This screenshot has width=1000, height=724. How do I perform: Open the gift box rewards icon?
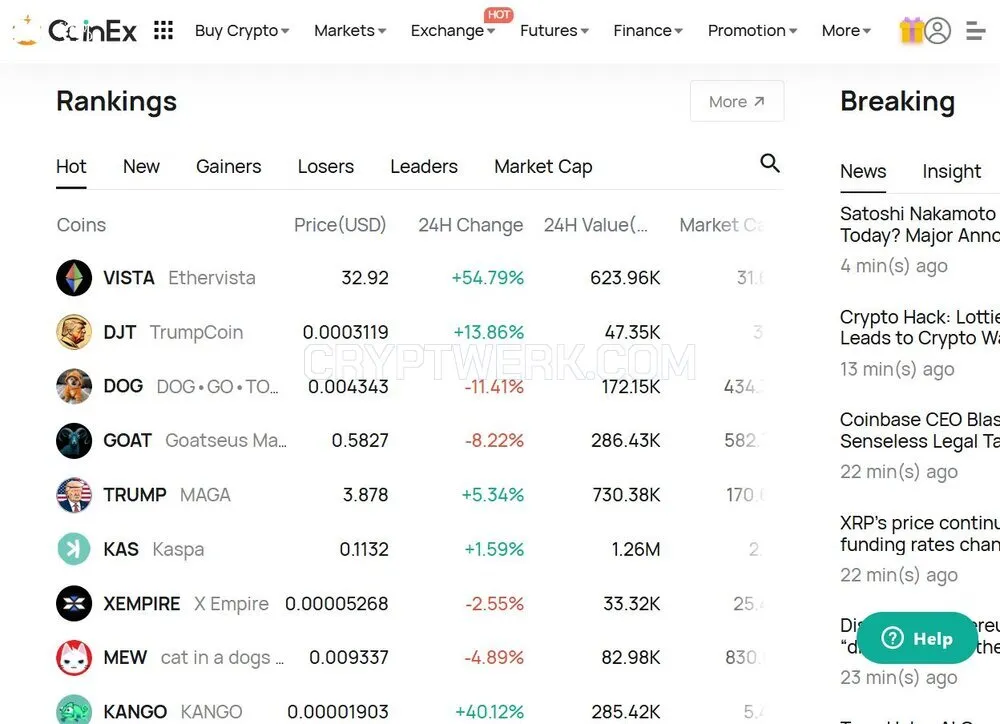click(x=911, y=30)
